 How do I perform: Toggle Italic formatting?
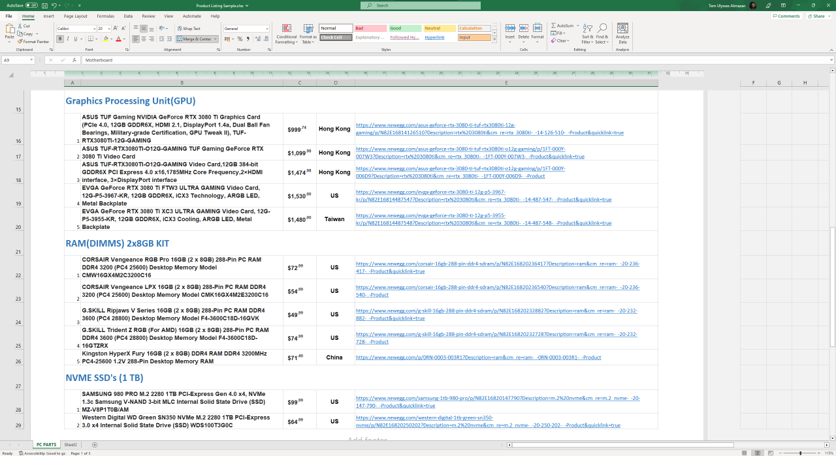coord(68,39)
